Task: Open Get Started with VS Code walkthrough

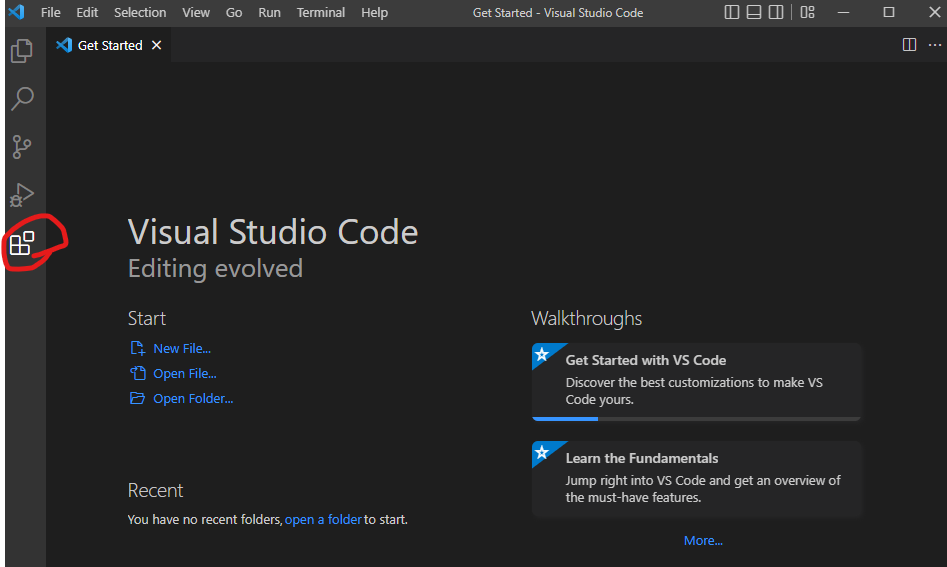Action: click(696, 382)
